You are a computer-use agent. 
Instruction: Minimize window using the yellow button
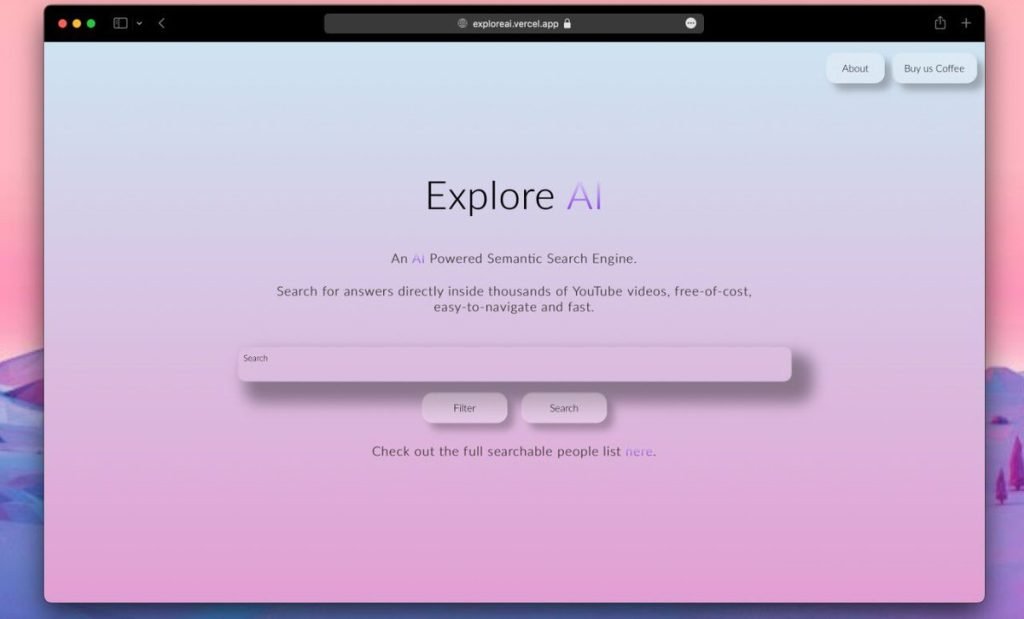tap(77, 23)
